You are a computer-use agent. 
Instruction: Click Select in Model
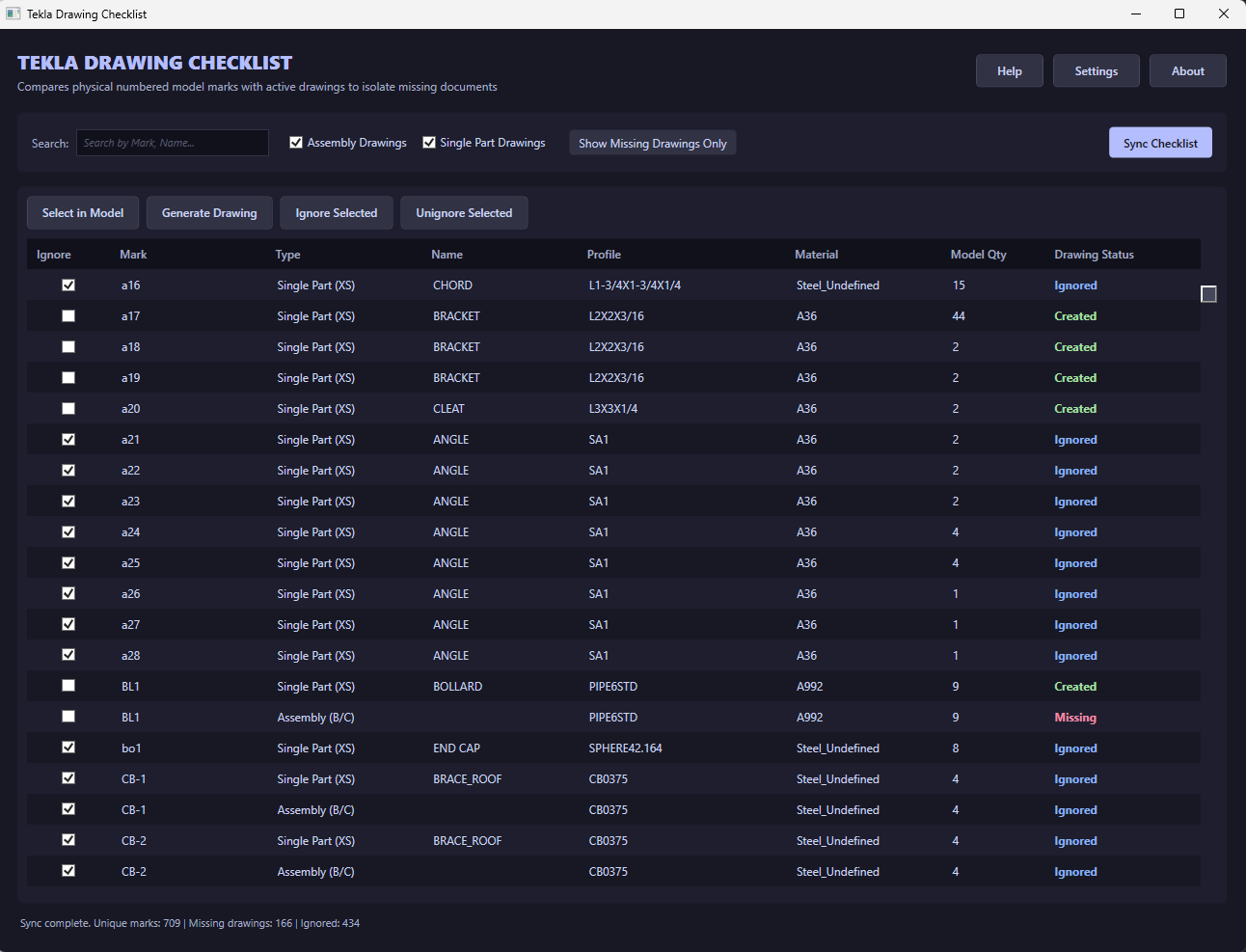click(83, 213)
